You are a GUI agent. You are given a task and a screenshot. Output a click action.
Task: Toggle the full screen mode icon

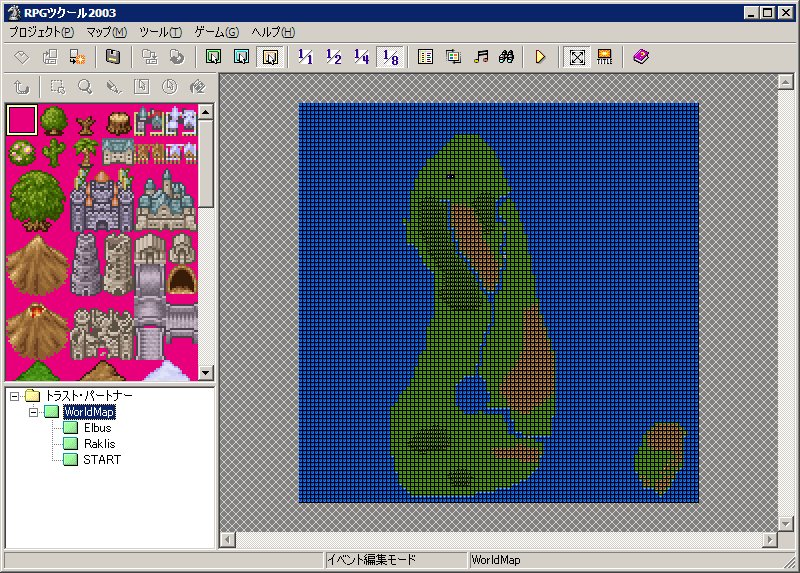[577, 57]
